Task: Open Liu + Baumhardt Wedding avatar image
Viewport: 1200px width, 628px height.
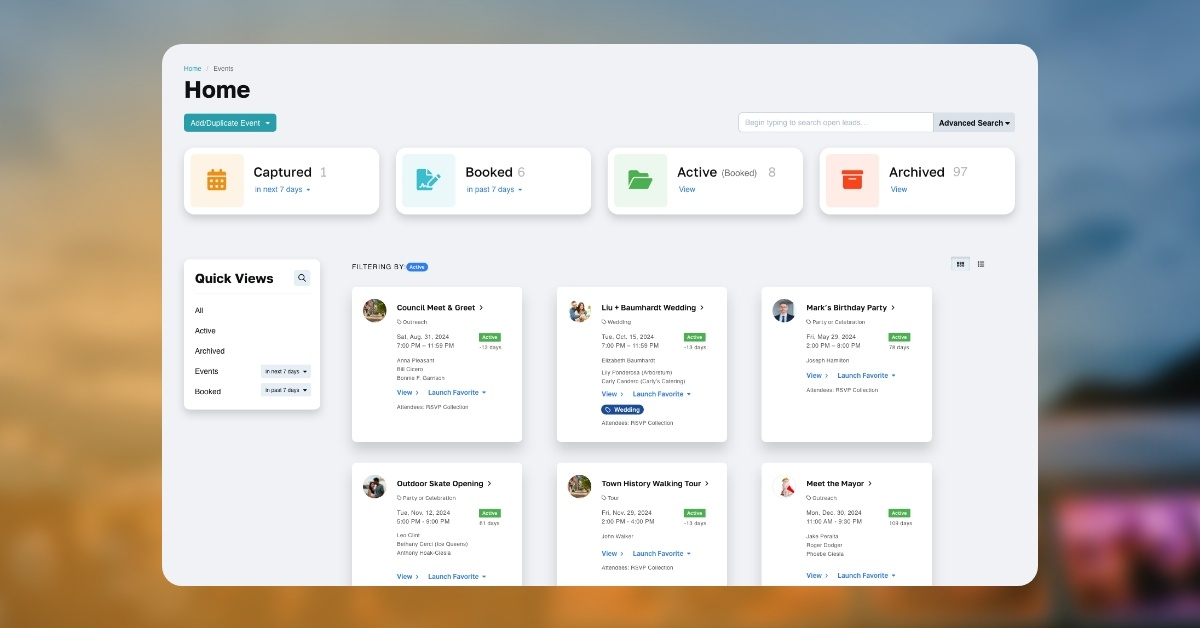Action: [580, 310]
